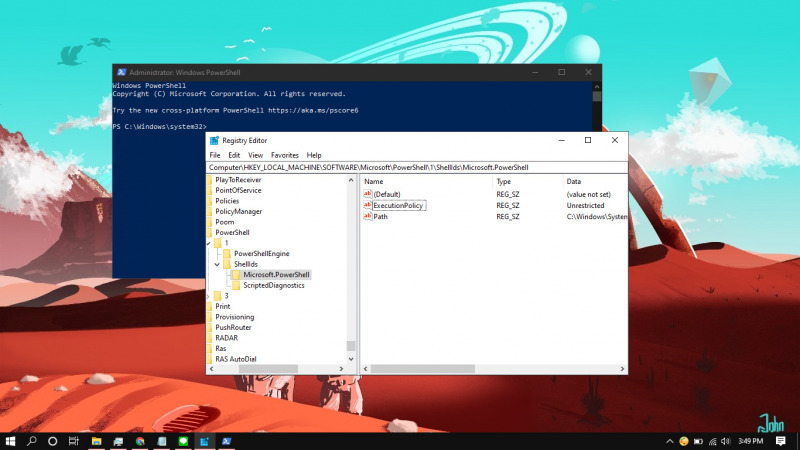Click the values pane horizontal scrollbar thumb
The width and height of the screenshot is (800, 450).
pyautogui.click(x=422, y=369)
